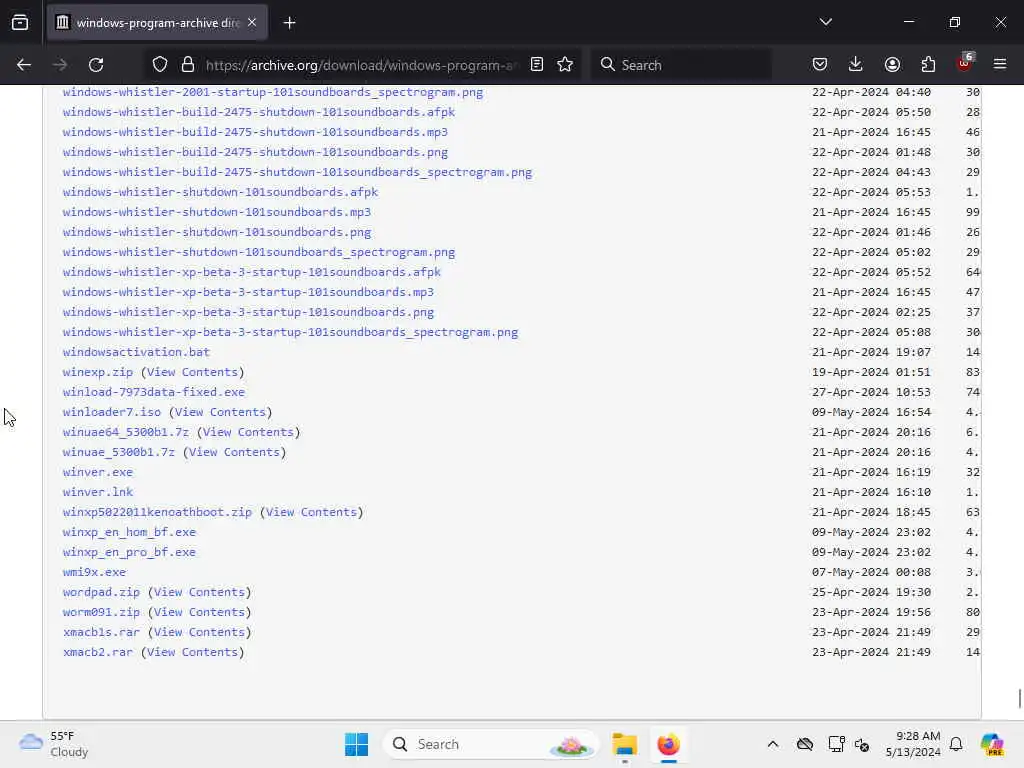The width and height of the screenshot is (1024, 768).
Task: Download winloader7.iso file
Action: pos(112,412)
